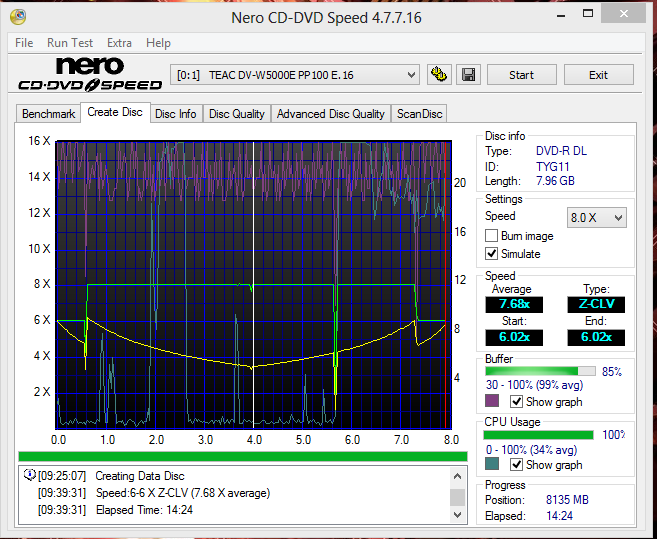Screen dimensions: 657x539
Task: Click the Buffer 85% value
Action: pyautogui.click(x=612, y=371)
